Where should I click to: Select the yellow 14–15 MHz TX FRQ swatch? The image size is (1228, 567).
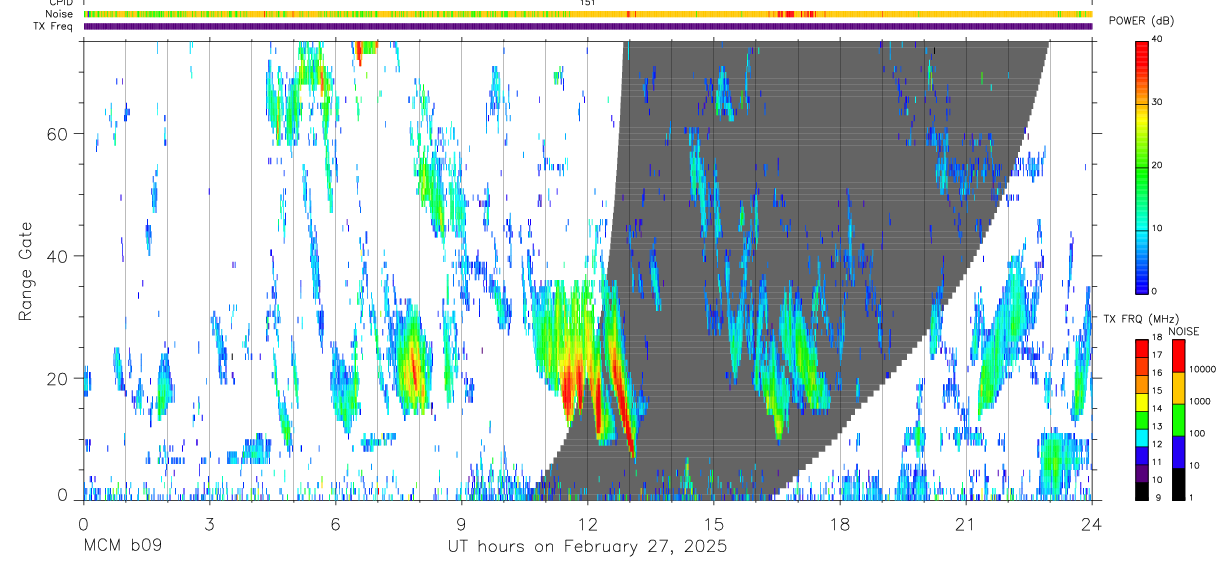point(1142,402)
